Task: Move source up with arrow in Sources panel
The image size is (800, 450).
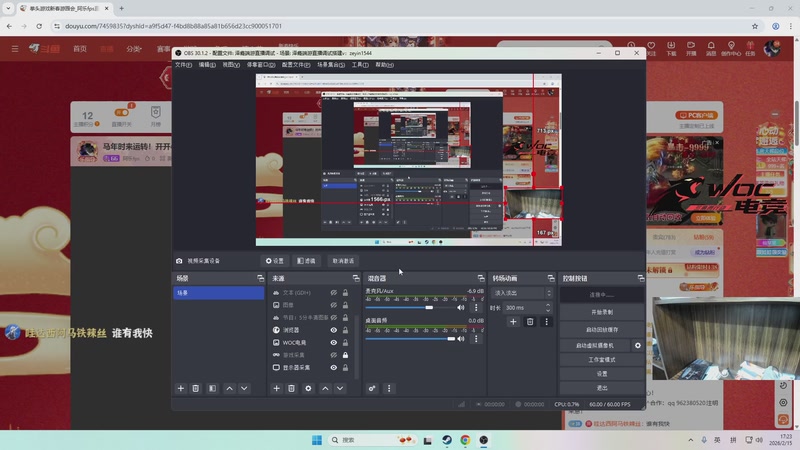Action: coord(325,389)
